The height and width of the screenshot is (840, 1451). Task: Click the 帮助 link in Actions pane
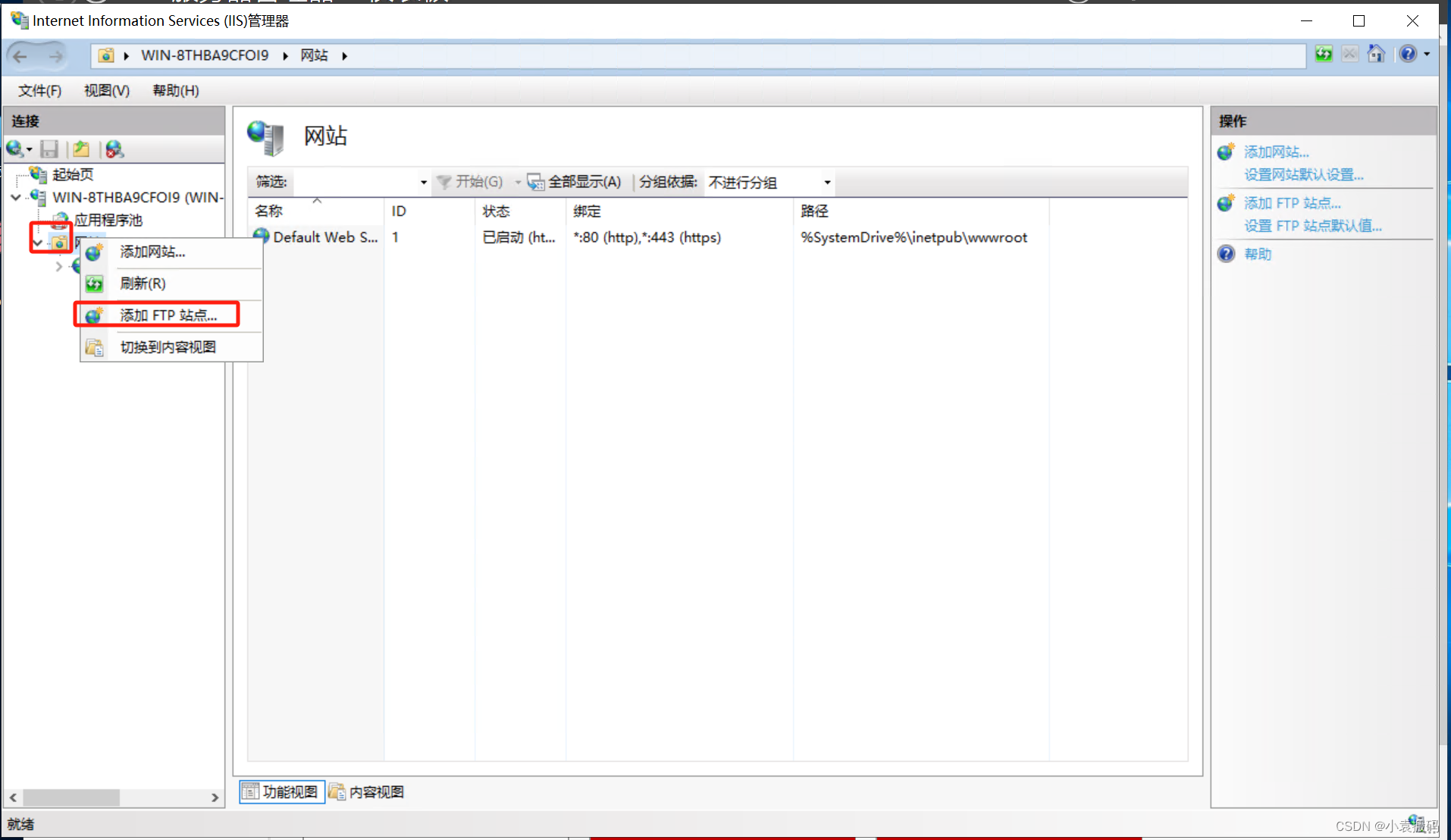(1258, 254)
